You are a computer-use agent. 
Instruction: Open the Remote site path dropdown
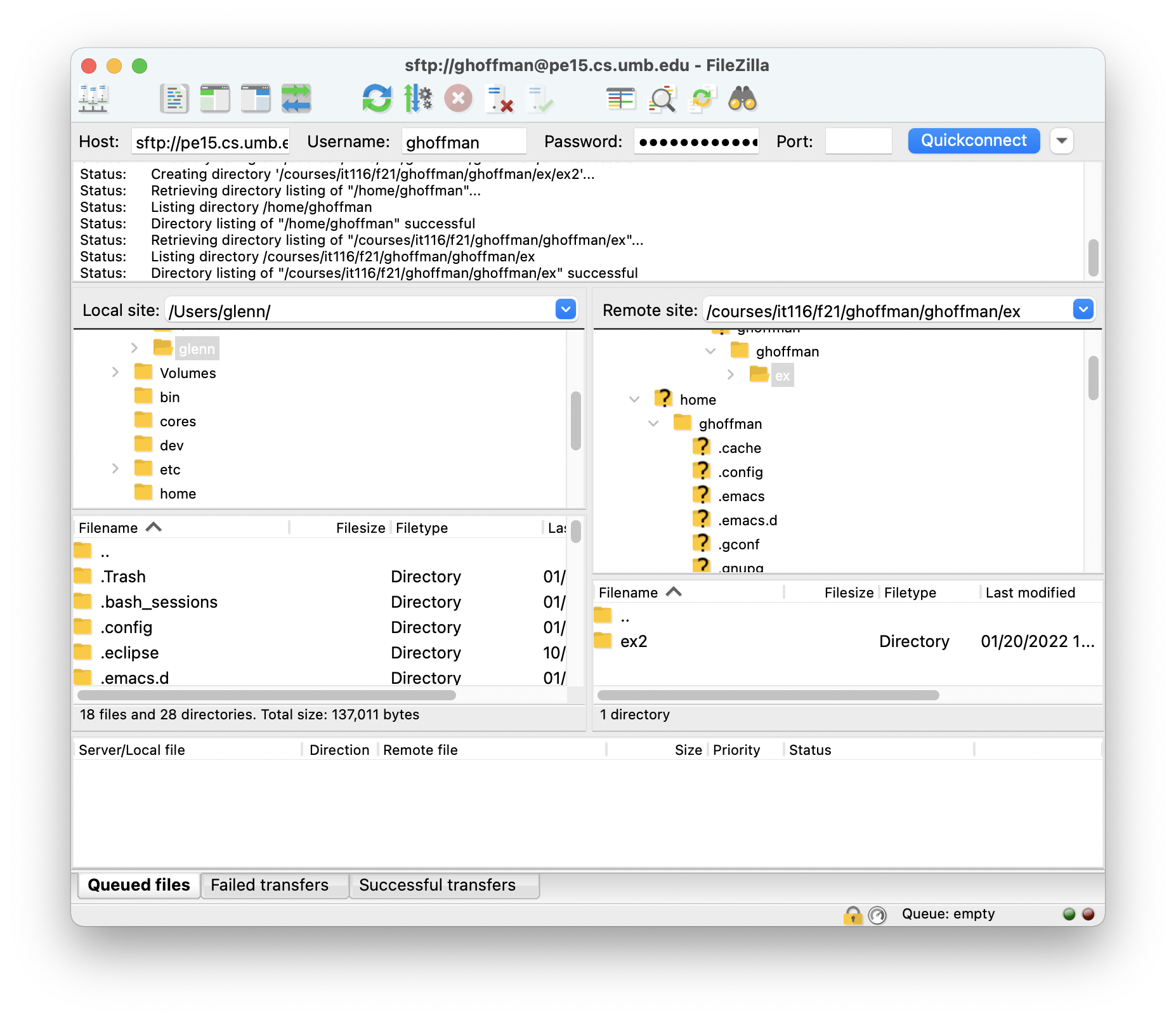[x=1083, y=310]
